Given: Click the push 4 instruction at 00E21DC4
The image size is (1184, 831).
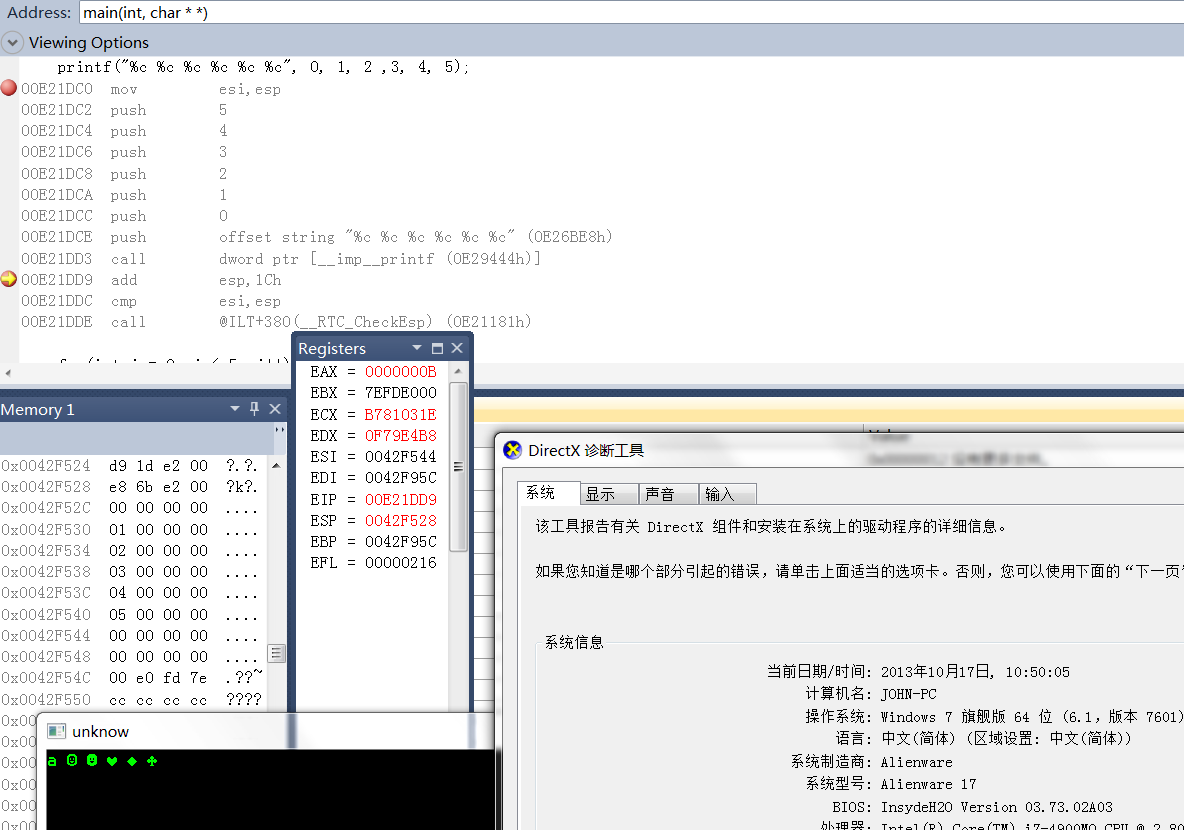Looking at the screenshot, I should click(x=125, y=131).
